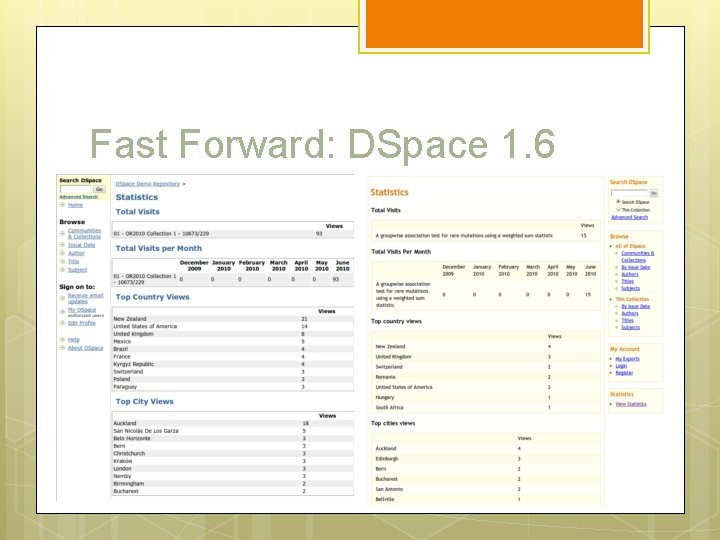Open Communities & Collections in left Browse list
The image size is (720, 540).
coord(84,233)
